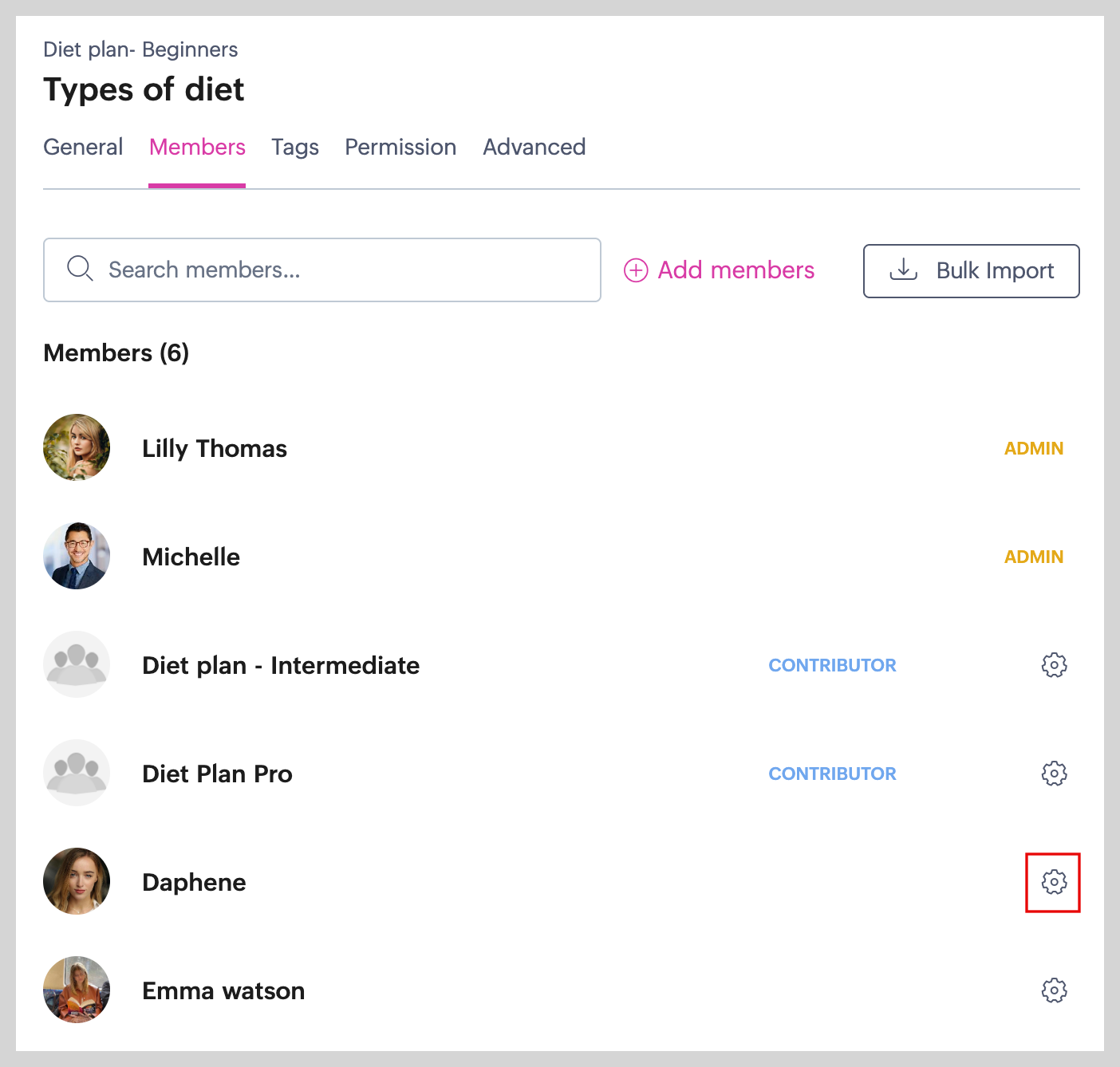Screen dimensions: 1120x1067
Task: Click Michelle's profile avatar
Action: click(77, 556)
